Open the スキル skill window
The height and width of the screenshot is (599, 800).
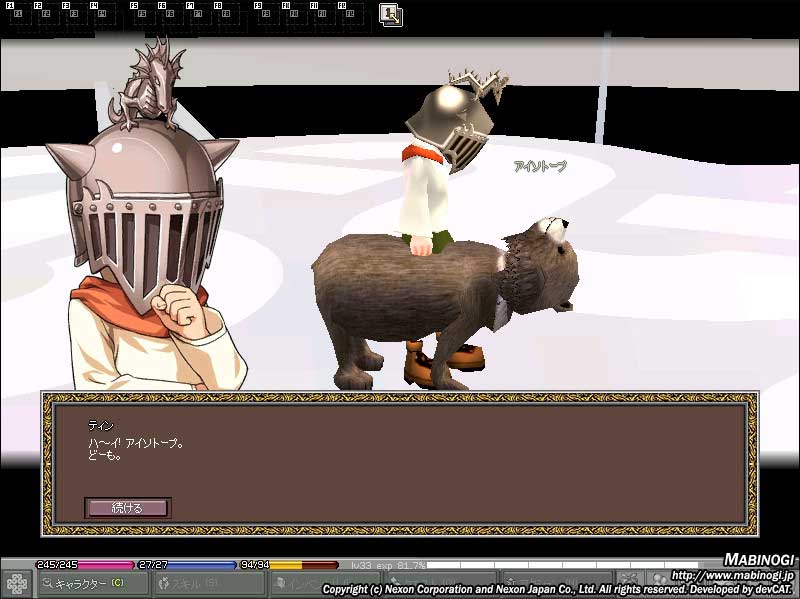[208, 583]
